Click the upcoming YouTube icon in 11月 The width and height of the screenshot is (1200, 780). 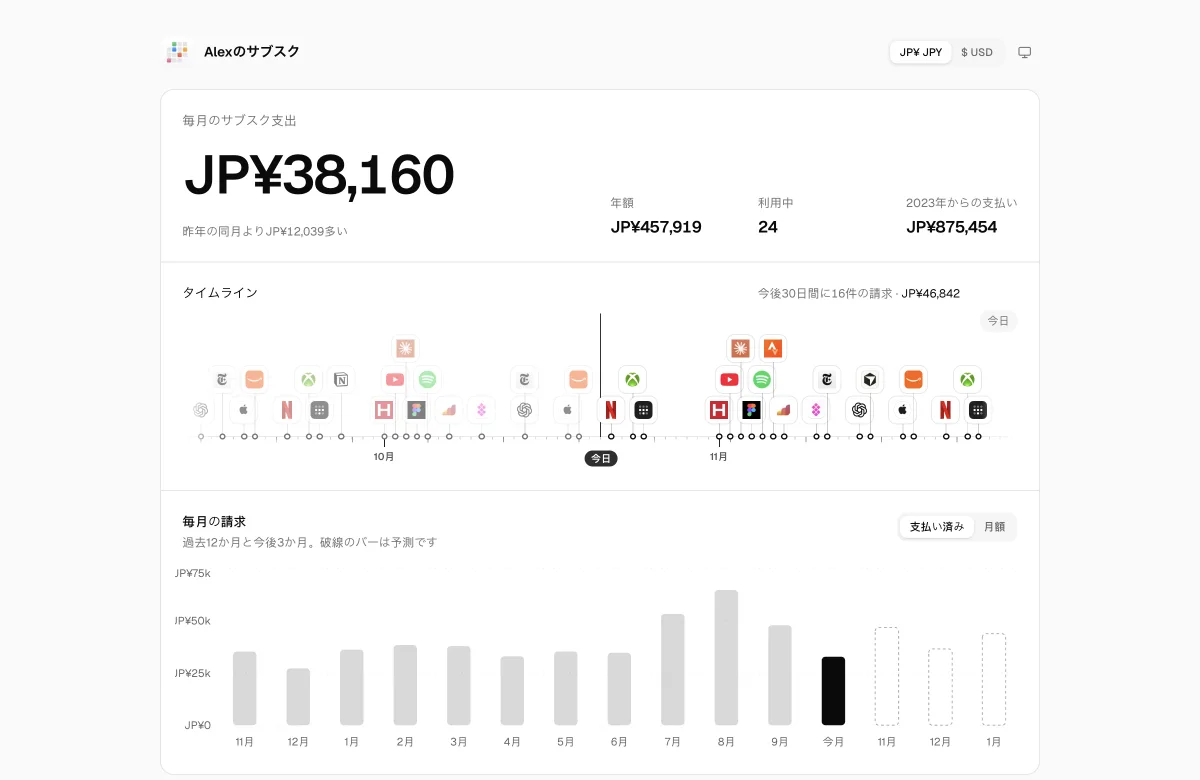tap(729, 380)
